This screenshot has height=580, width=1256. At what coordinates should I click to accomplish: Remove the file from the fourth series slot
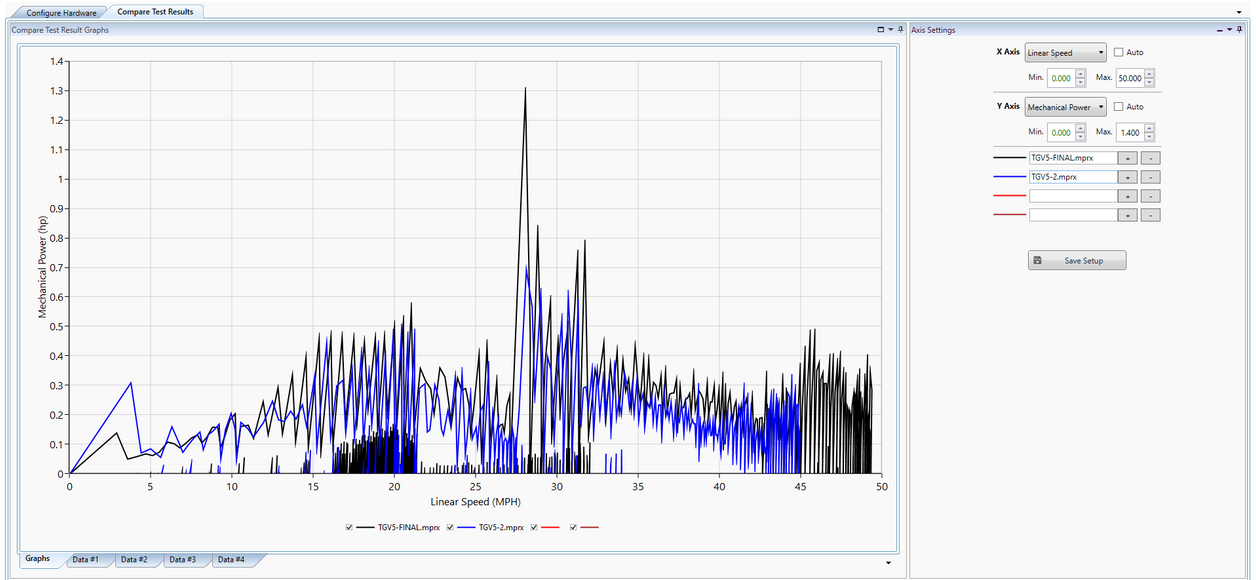1151,215
